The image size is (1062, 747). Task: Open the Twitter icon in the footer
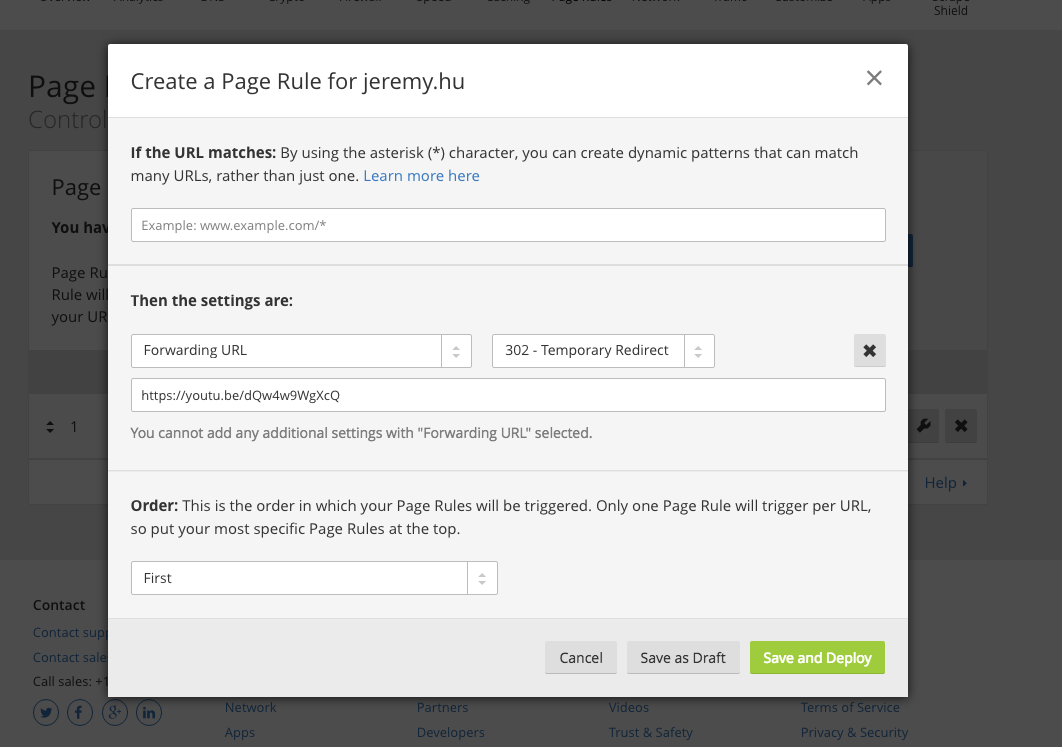tap(46, 712)
